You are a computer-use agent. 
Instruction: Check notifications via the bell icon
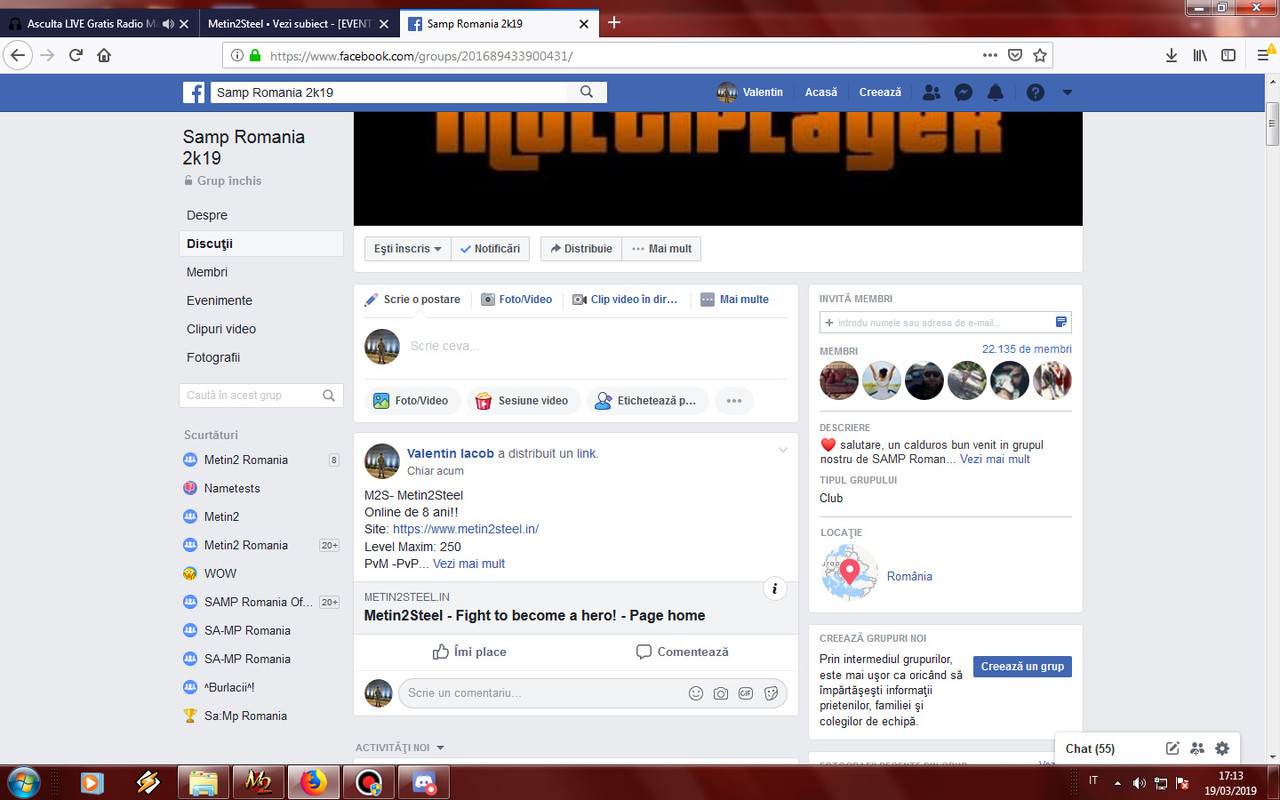(x=995, y=92)
